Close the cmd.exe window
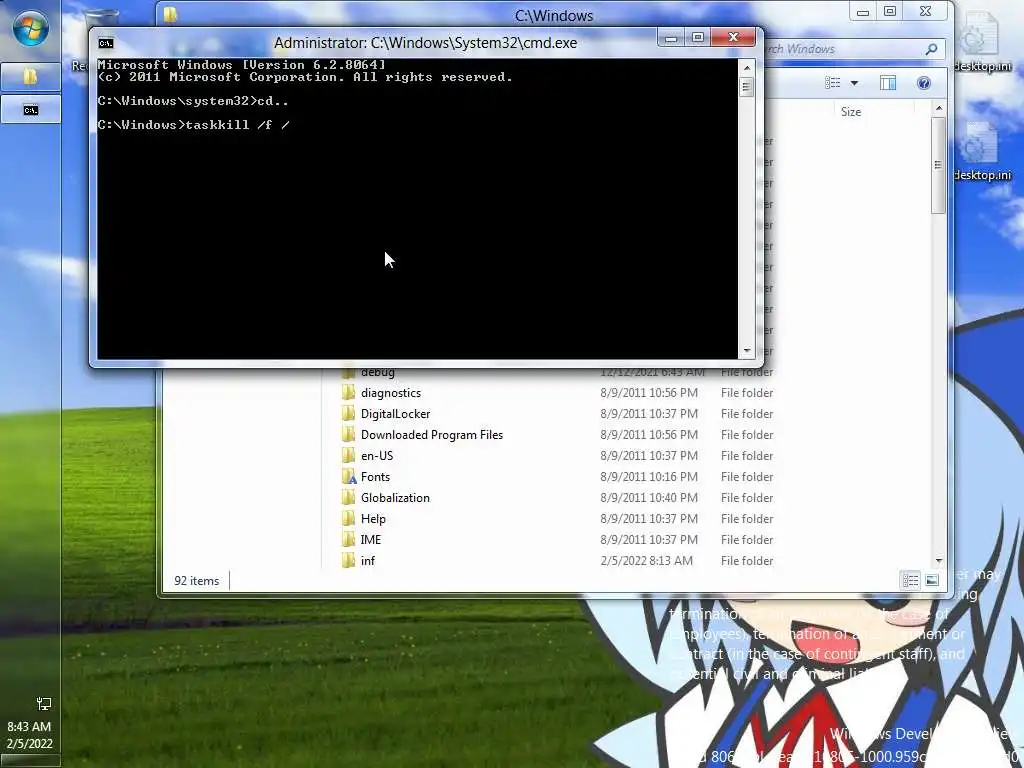Image resolution: width=1024 pixels, height=768 pixels. [x=733, y=38]
